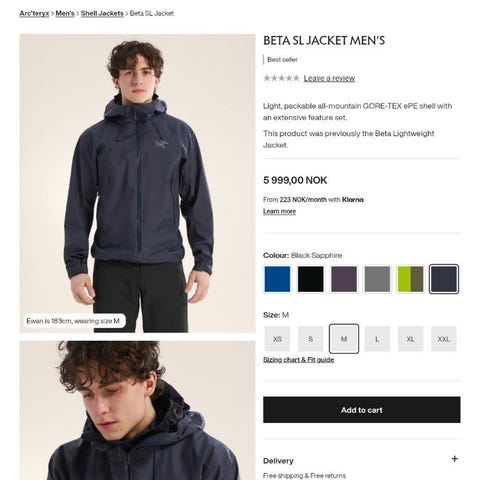Select the lime green and olive swatch
The width and height of the screenshot is (480, 480).
[x=411, y=279]
